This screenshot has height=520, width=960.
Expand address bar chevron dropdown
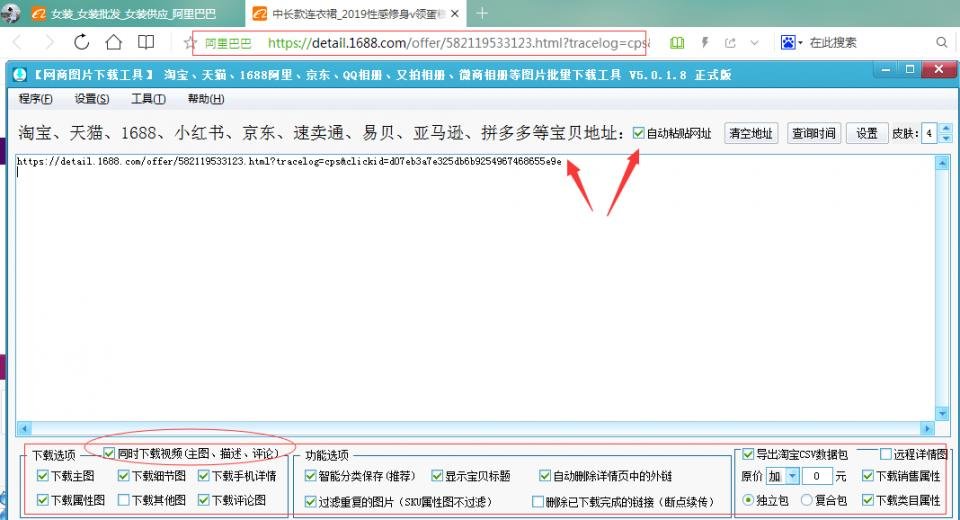[754, 43]
